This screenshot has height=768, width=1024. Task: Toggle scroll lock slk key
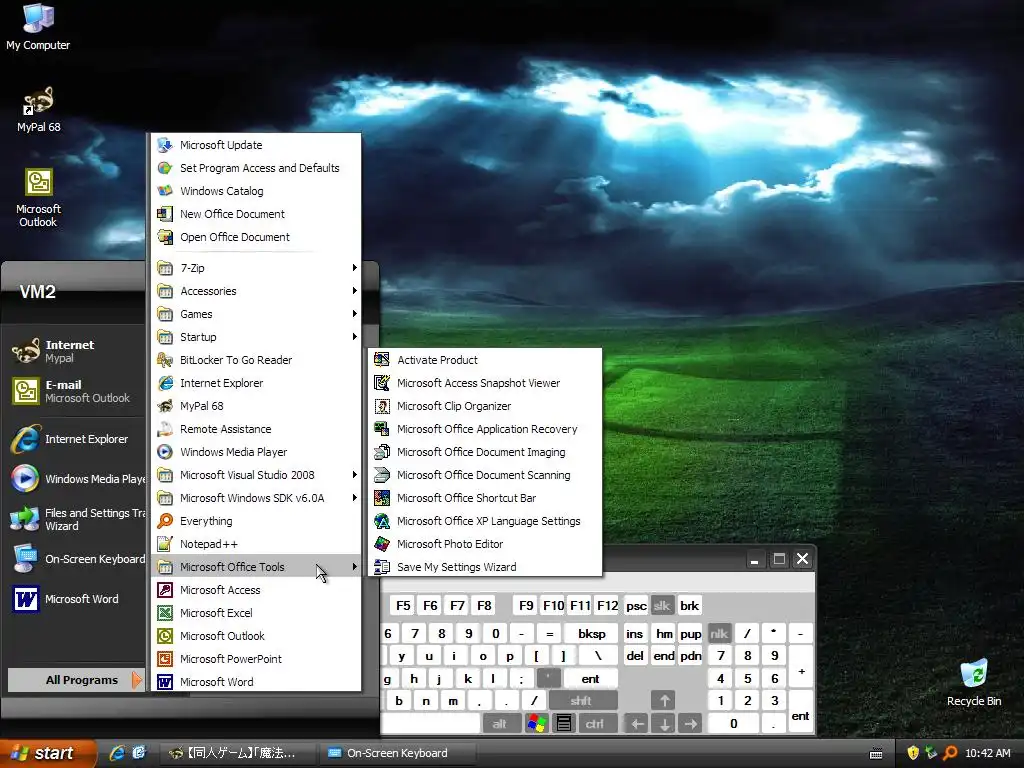(662, 605)
